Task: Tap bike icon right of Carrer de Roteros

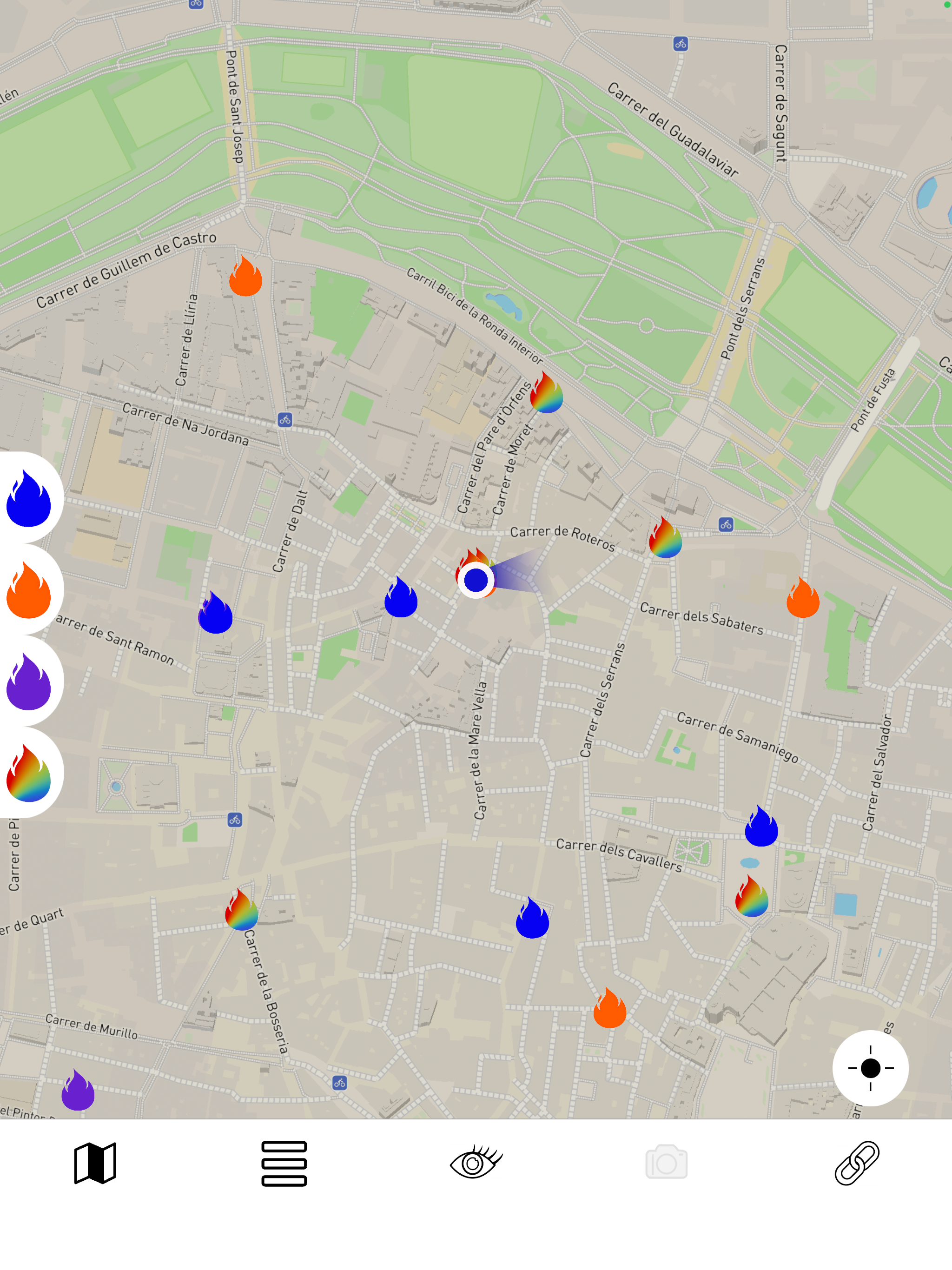Action: 726,524
